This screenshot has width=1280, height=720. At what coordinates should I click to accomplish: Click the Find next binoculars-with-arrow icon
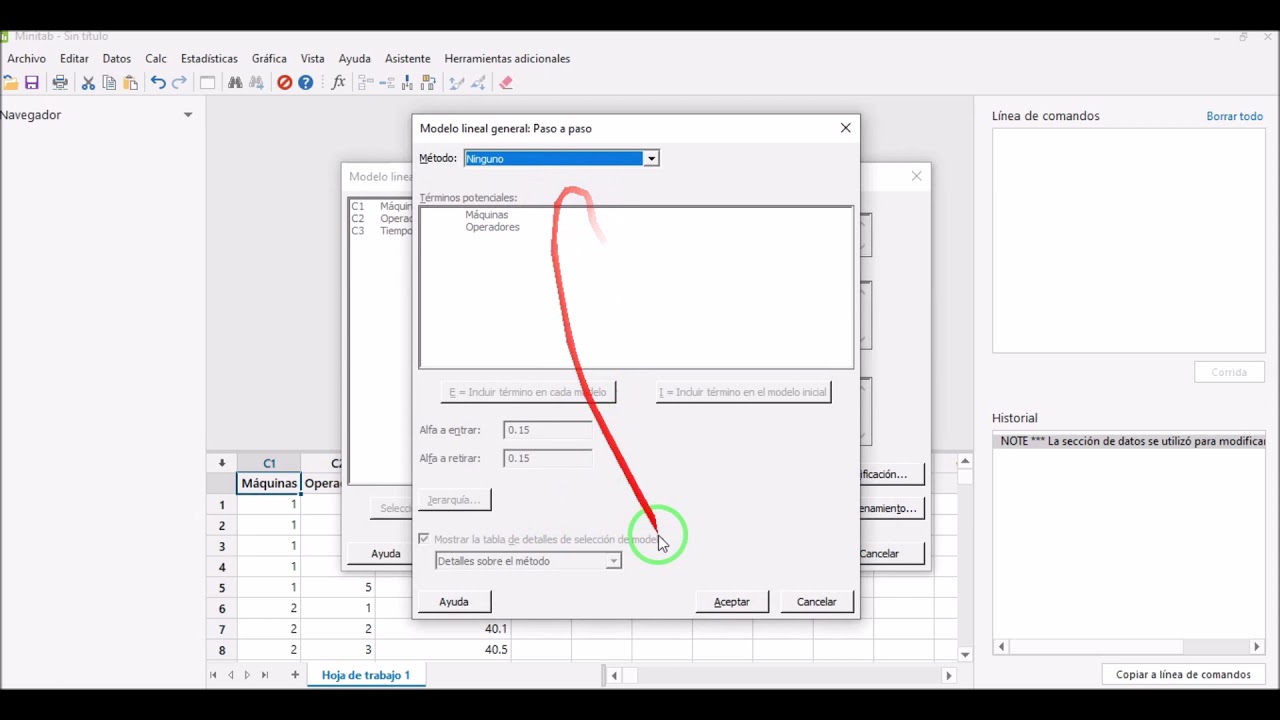pyautogui.click(x=256, y=83)
